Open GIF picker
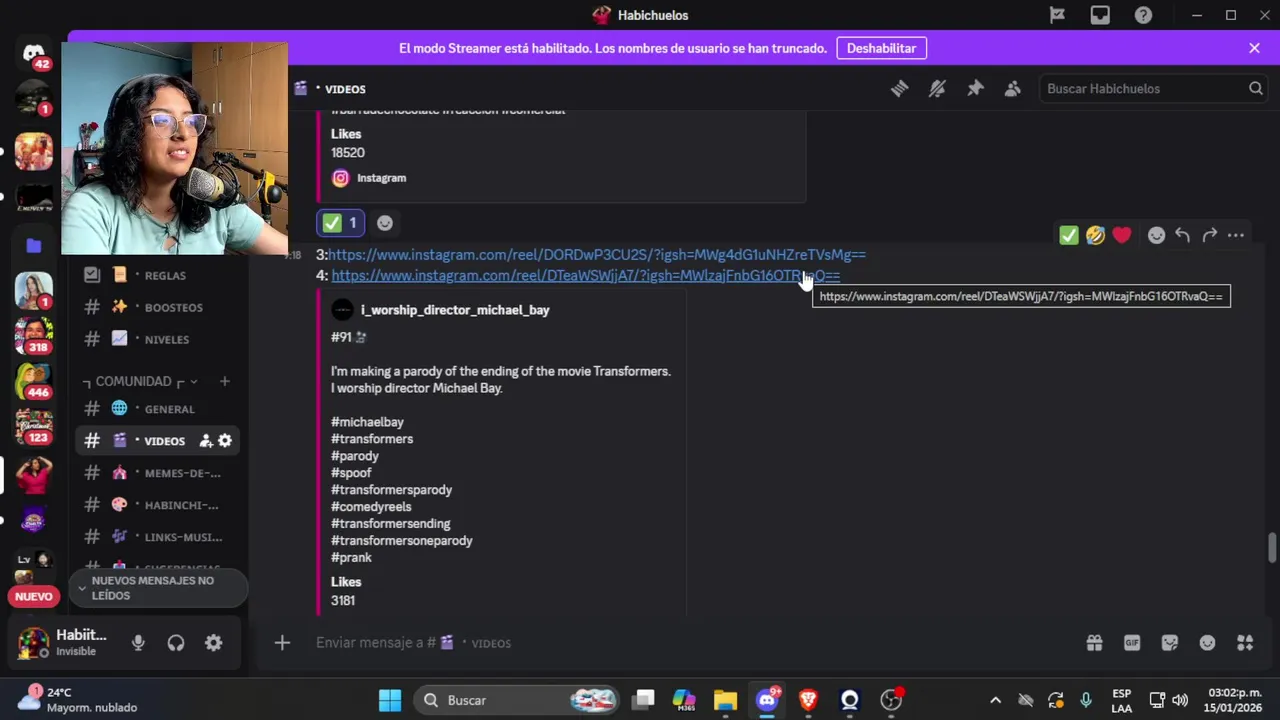This screenshot has width=1280, height=720. click(x=1132, y=643)
